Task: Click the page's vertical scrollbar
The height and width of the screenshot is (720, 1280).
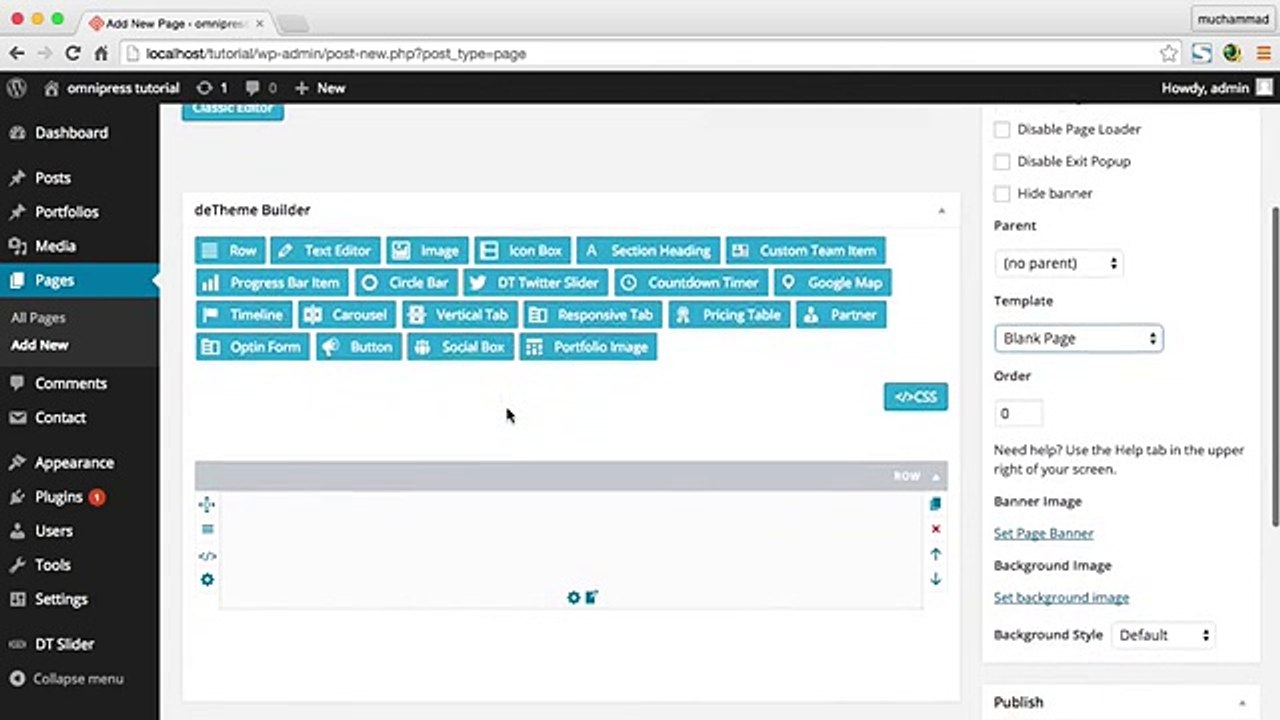Action: (1274, 365)
